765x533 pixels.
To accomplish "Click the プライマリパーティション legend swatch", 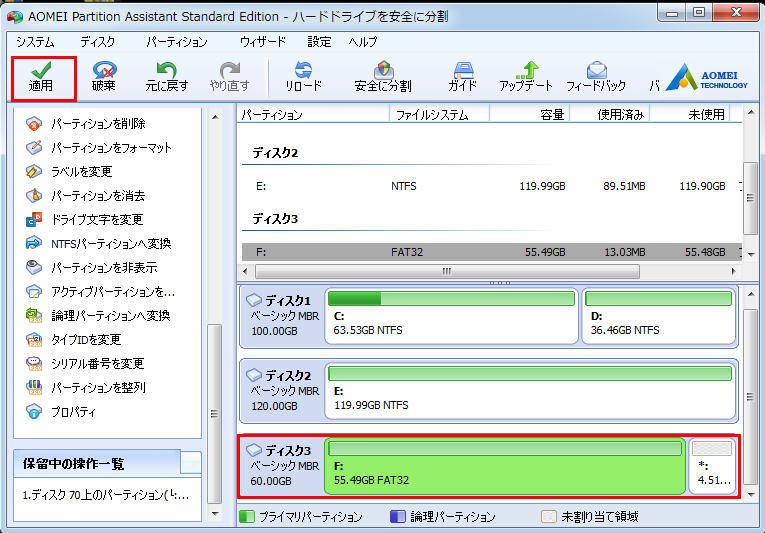I will click(x=247, y=517).
